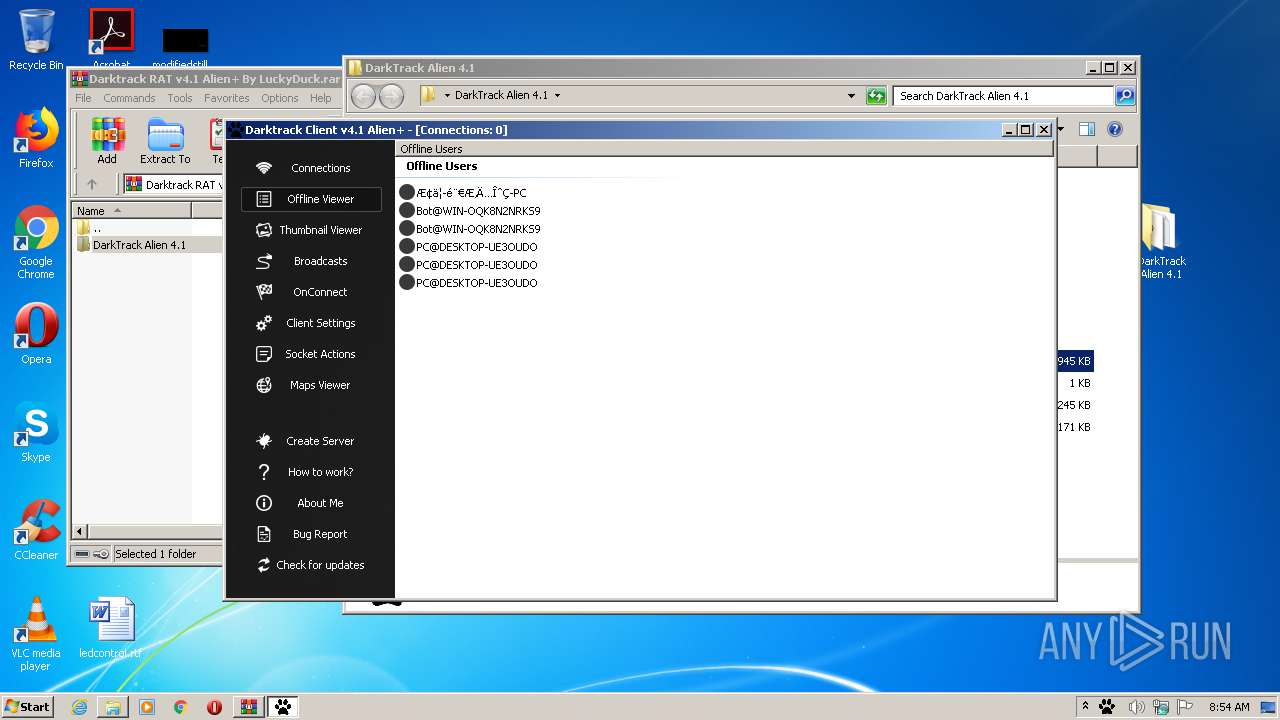The height and width of the screenshot is (720, 1280).
Task: Click the WinRAR Add toolbar icon
Action: tap(107, 141)
